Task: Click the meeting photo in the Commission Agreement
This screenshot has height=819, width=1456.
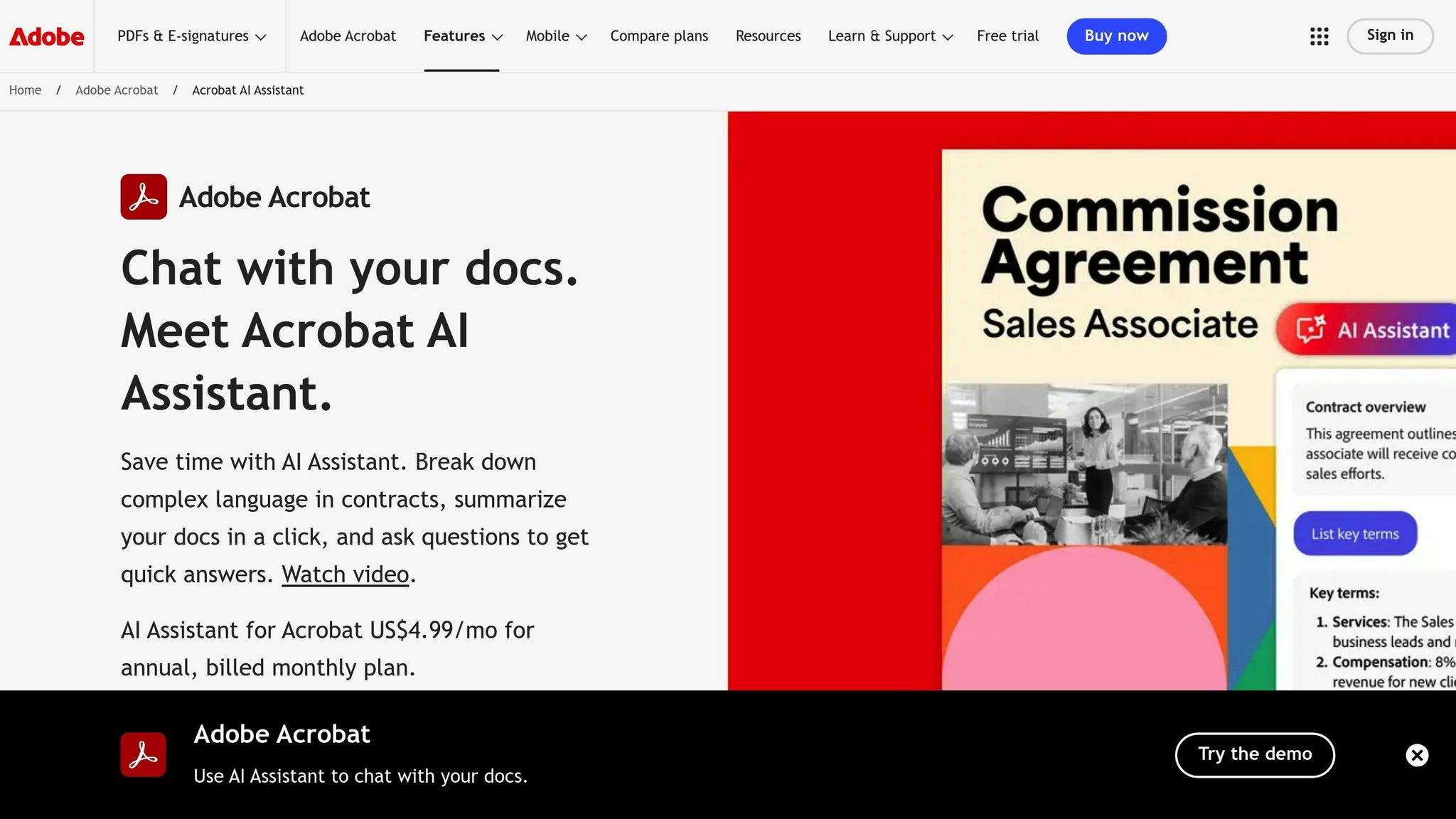Action: click(x=1085, y=464)
